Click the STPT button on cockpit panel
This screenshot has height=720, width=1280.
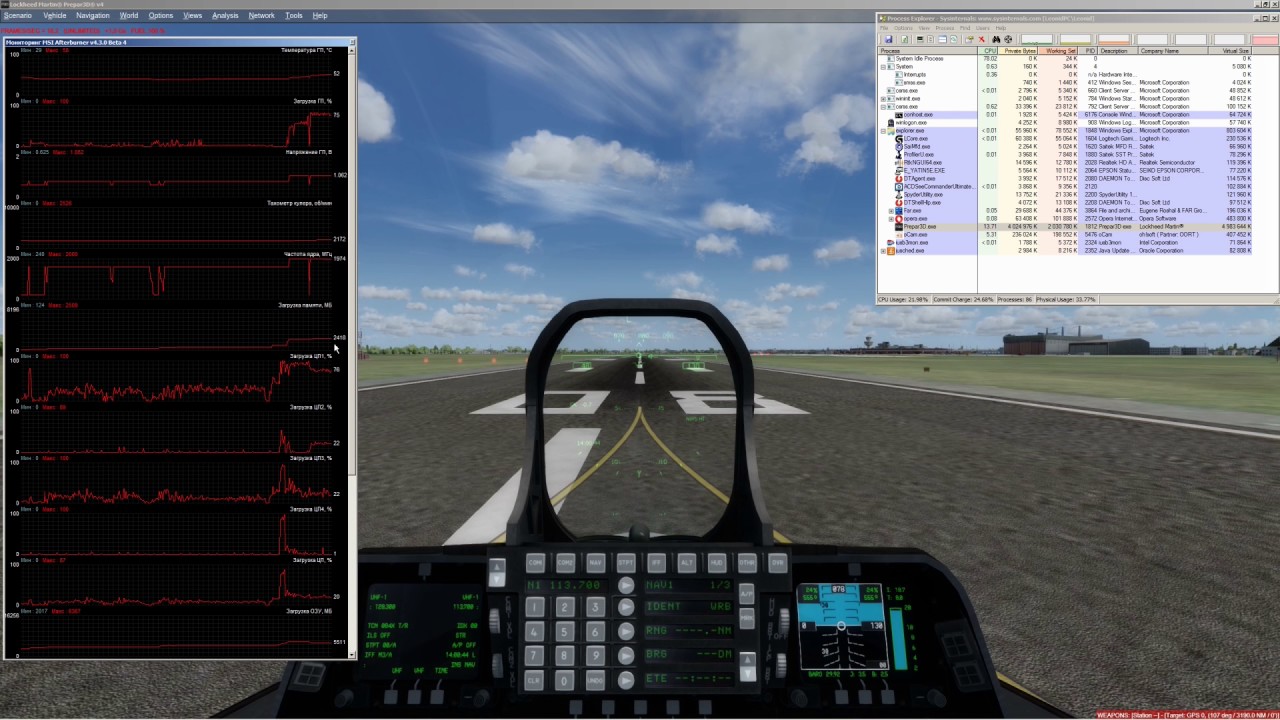pos(626,563)
